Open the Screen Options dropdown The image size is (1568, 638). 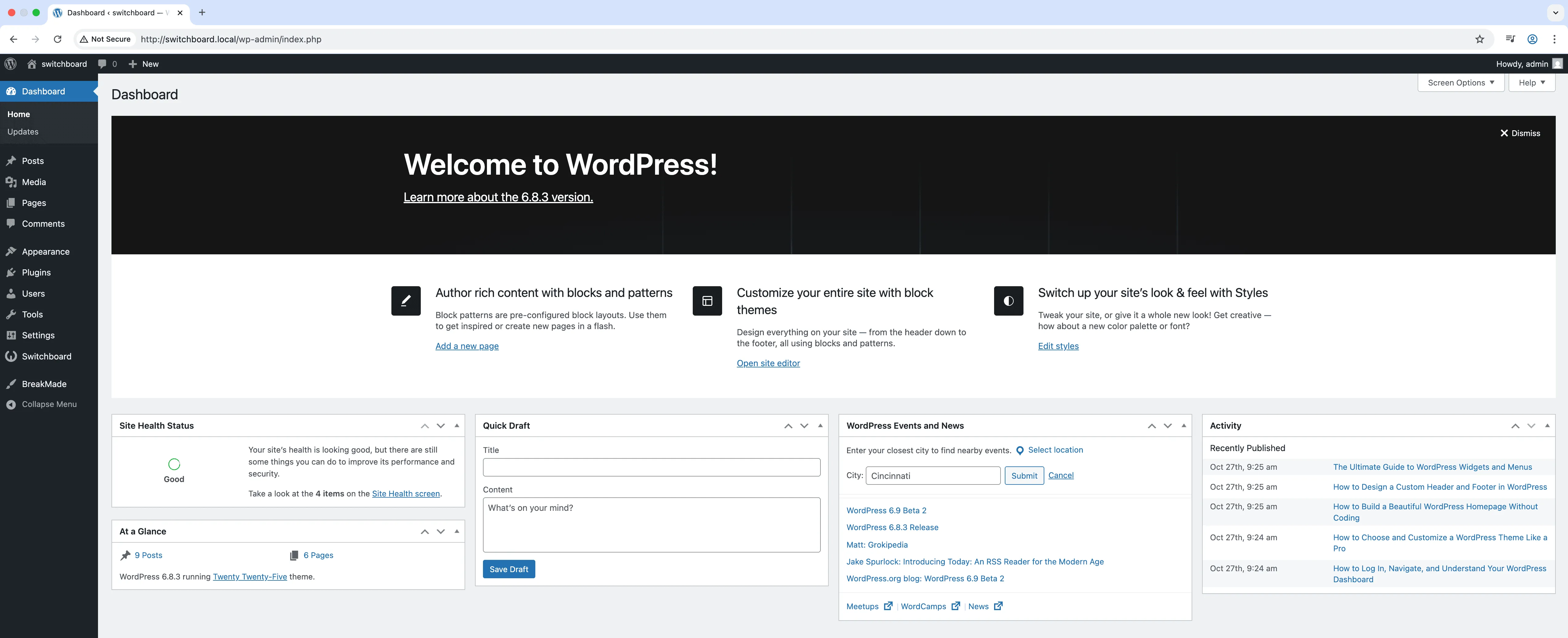[1460, 82]
